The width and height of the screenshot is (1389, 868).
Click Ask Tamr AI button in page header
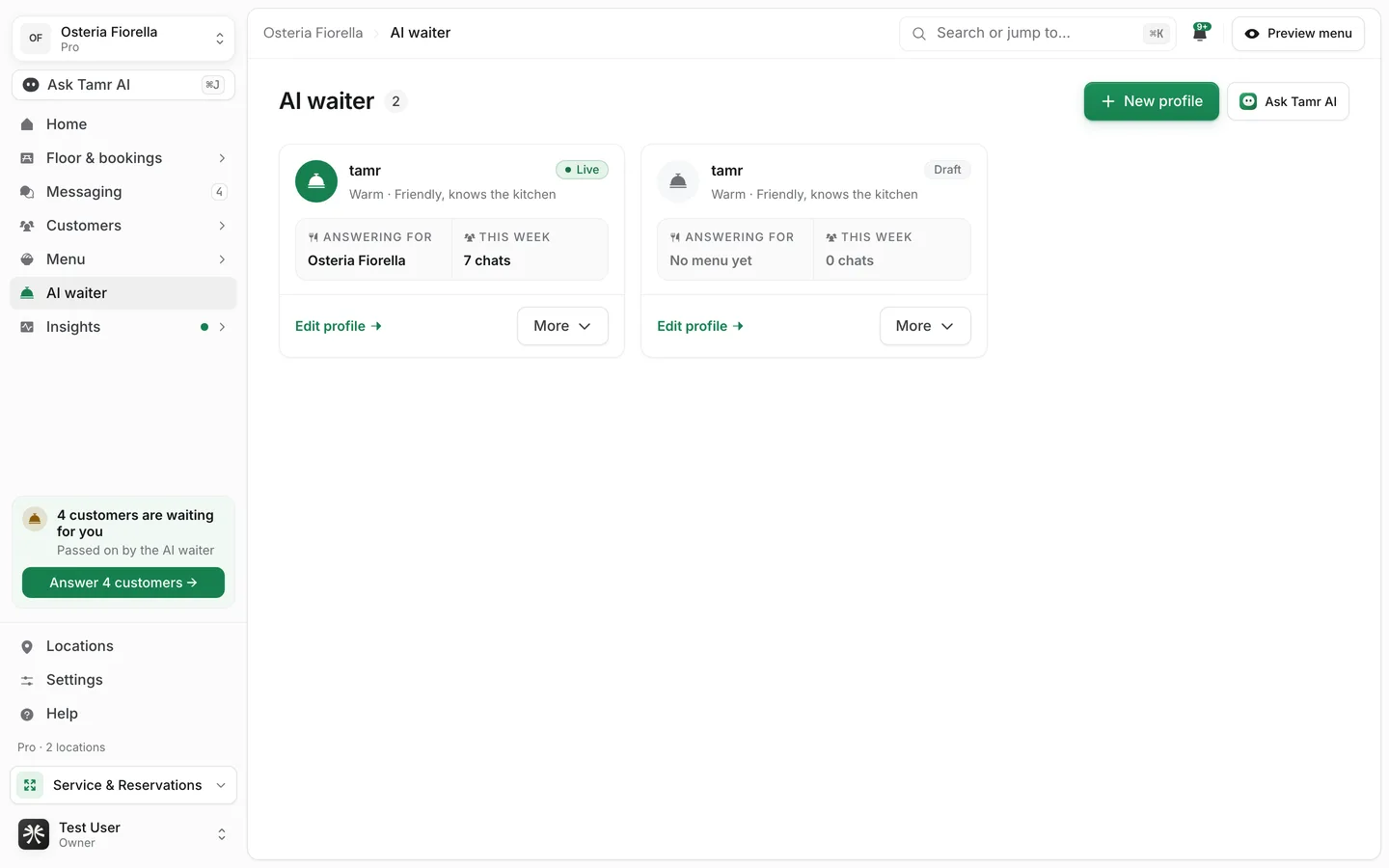click(1288, 101)
